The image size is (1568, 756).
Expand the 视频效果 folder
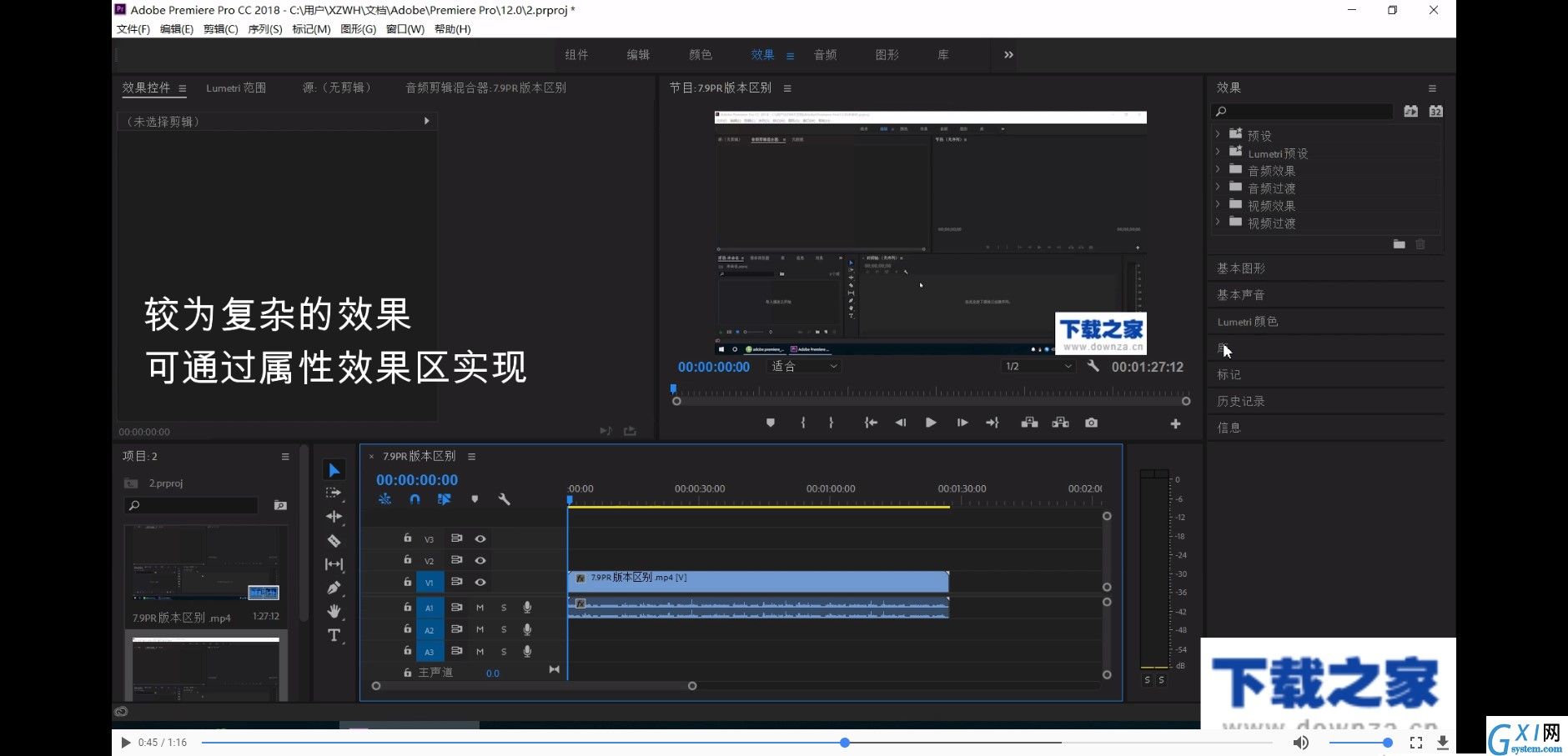point(1218,204)
